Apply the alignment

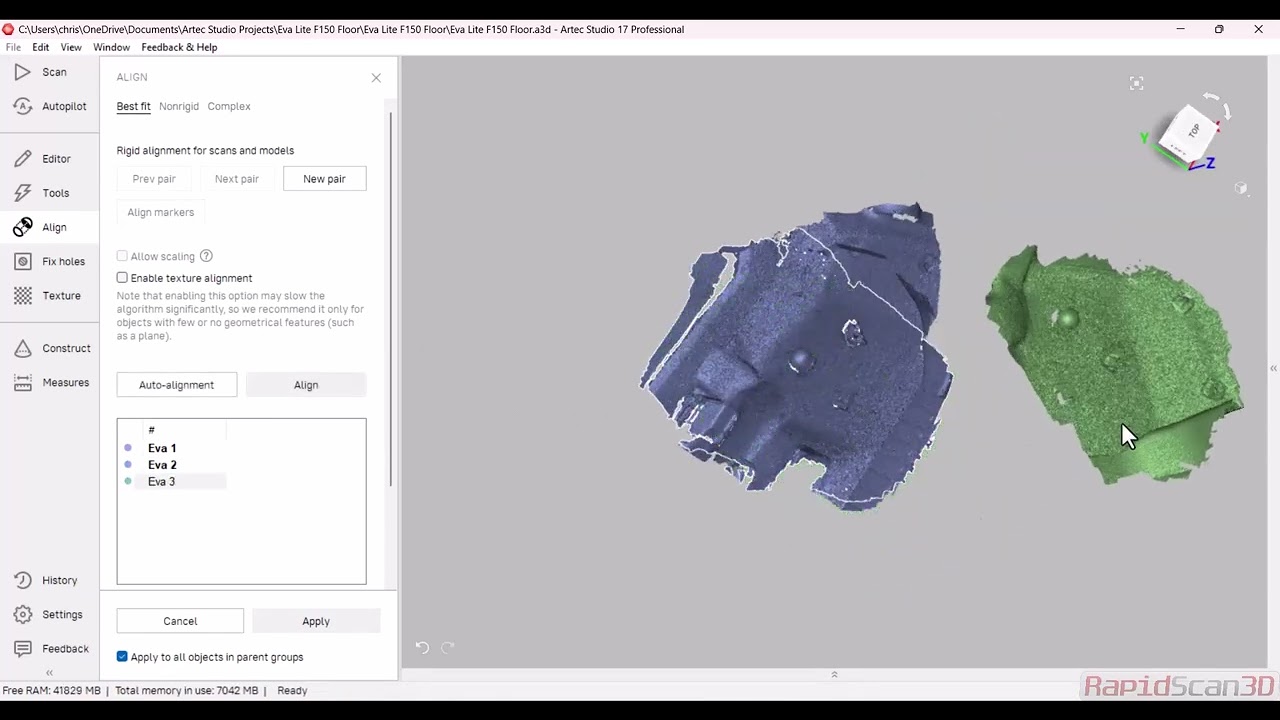(316, 621)
